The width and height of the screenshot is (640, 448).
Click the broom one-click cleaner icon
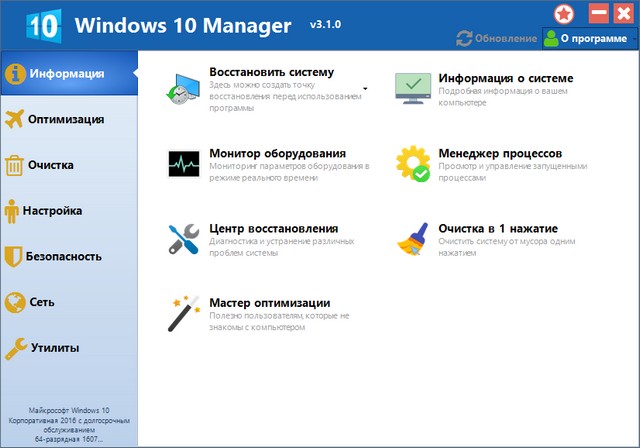coord(413,239)
